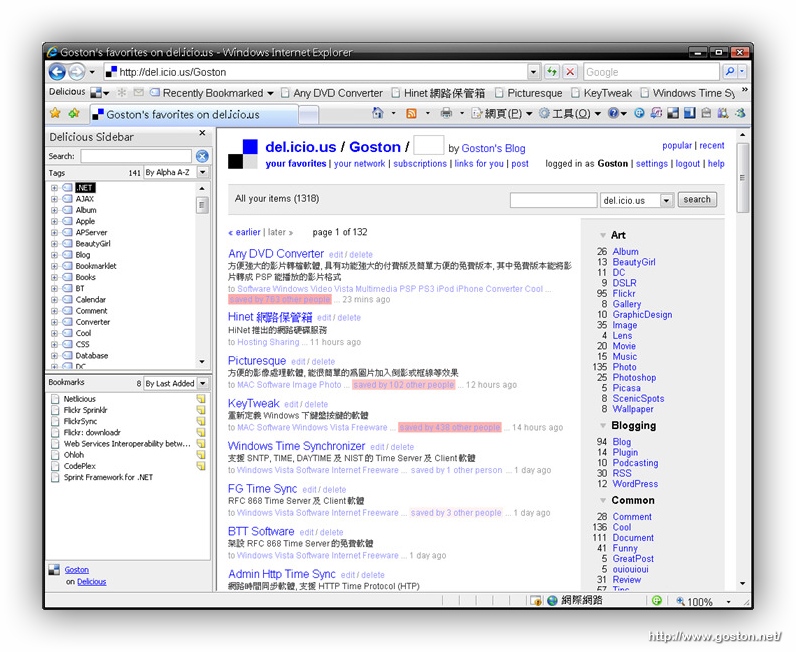Open KeyTweak links bar favorite
This screenshot has height=652, width=796.
[602, 93]
